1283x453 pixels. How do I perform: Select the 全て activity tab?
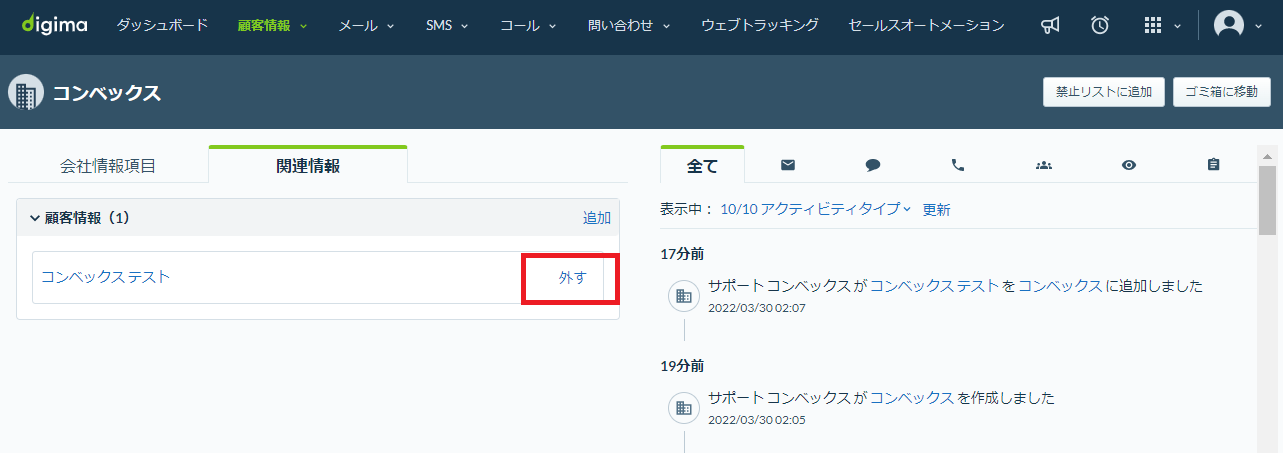tap(703, 165)
